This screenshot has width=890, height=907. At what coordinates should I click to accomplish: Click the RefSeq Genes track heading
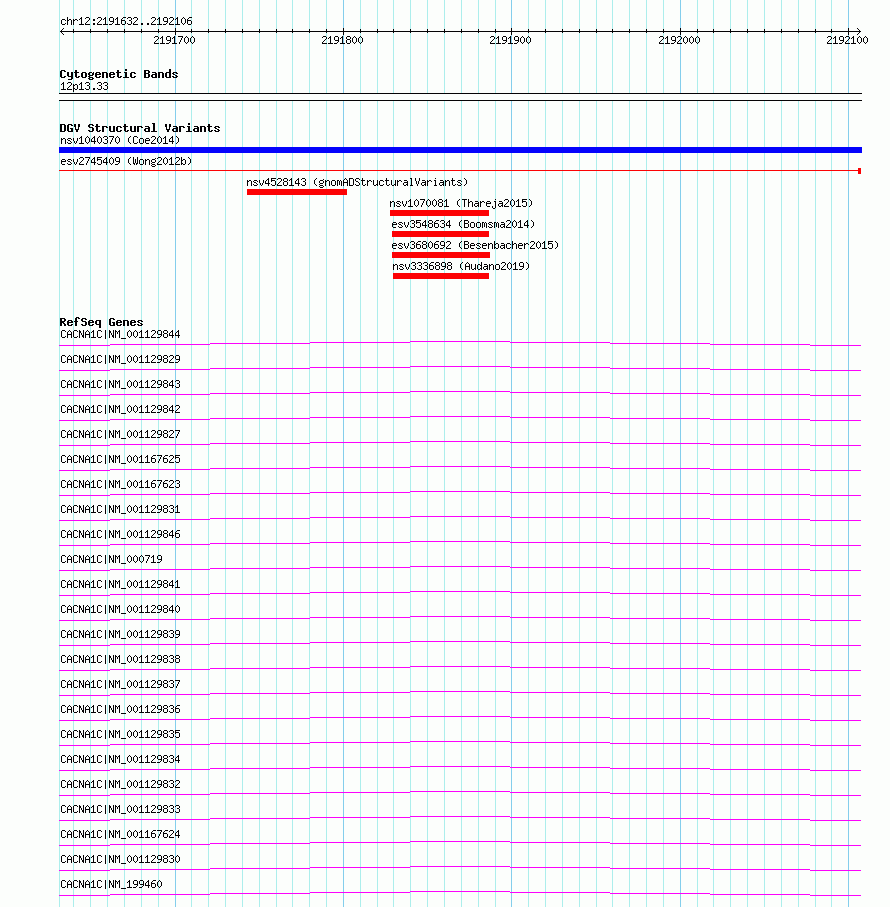pyautogui.click(x=101, y=322)
